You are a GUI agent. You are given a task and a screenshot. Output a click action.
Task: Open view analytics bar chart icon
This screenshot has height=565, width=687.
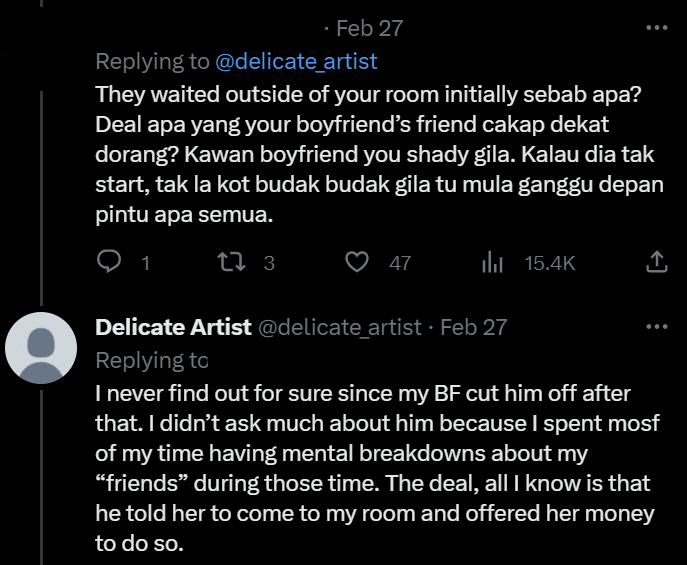coord(492,262)
